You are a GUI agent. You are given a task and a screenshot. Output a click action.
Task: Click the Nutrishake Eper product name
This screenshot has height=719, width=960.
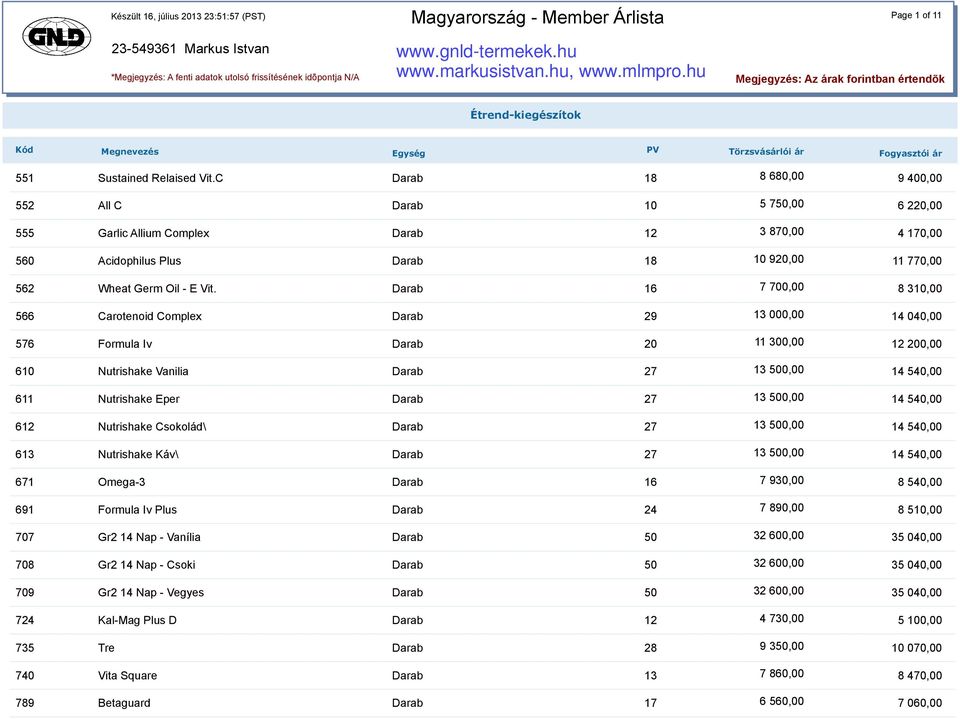point(139,399)
